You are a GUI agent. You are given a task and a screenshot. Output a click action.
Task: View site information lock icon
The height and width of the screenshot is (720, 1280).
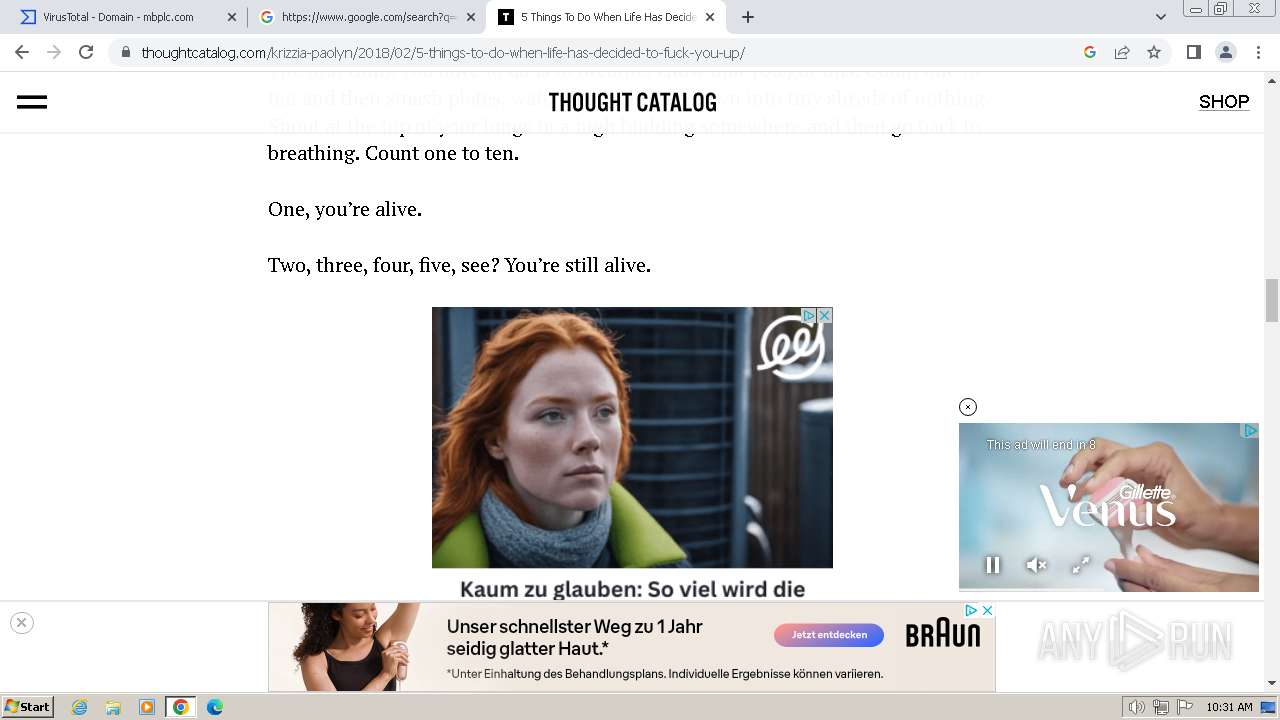pos(125,53)
